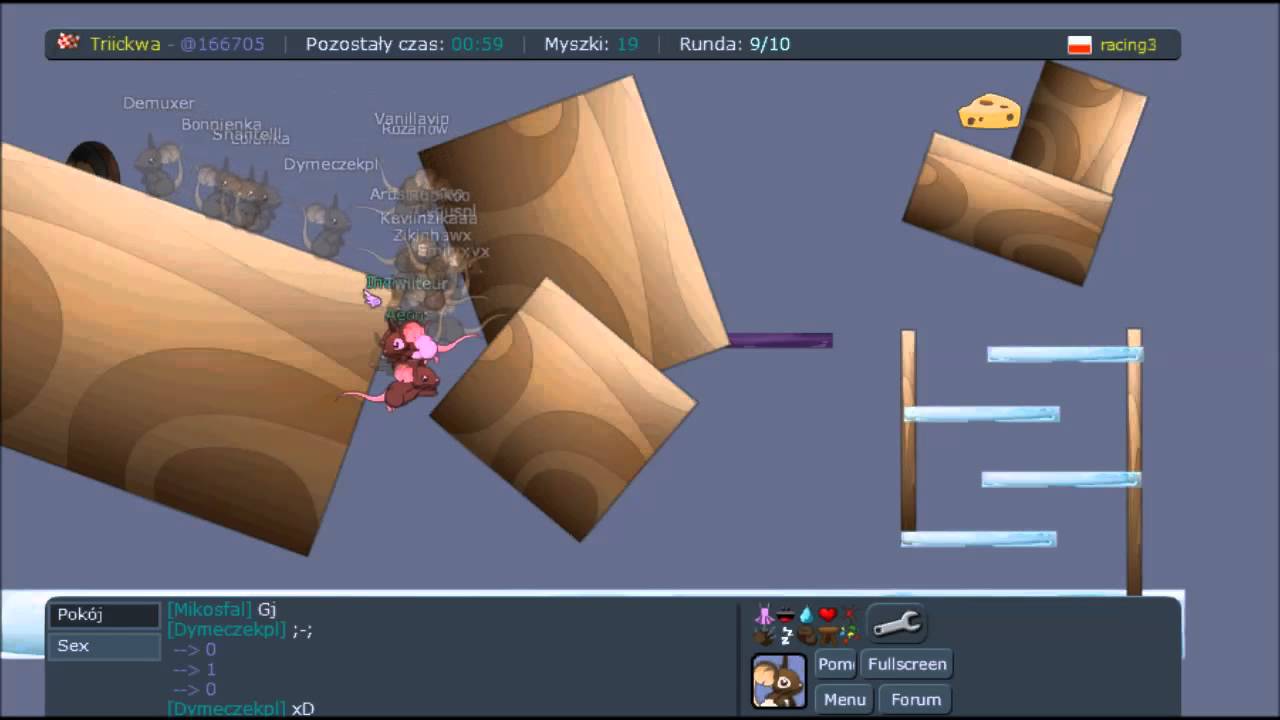
Task: Click the Mikosfal username in chat
Action: pos(210,609)
